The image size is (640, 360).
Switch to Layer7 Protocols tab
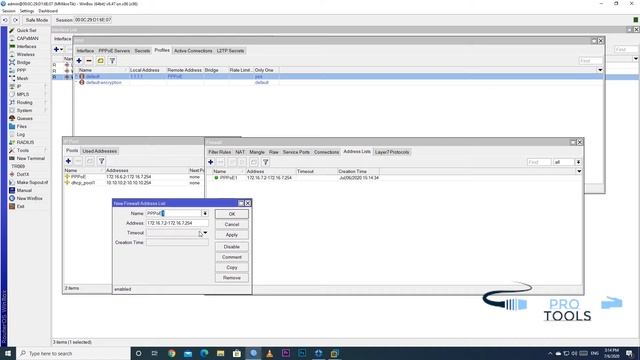tap(392, 152)
